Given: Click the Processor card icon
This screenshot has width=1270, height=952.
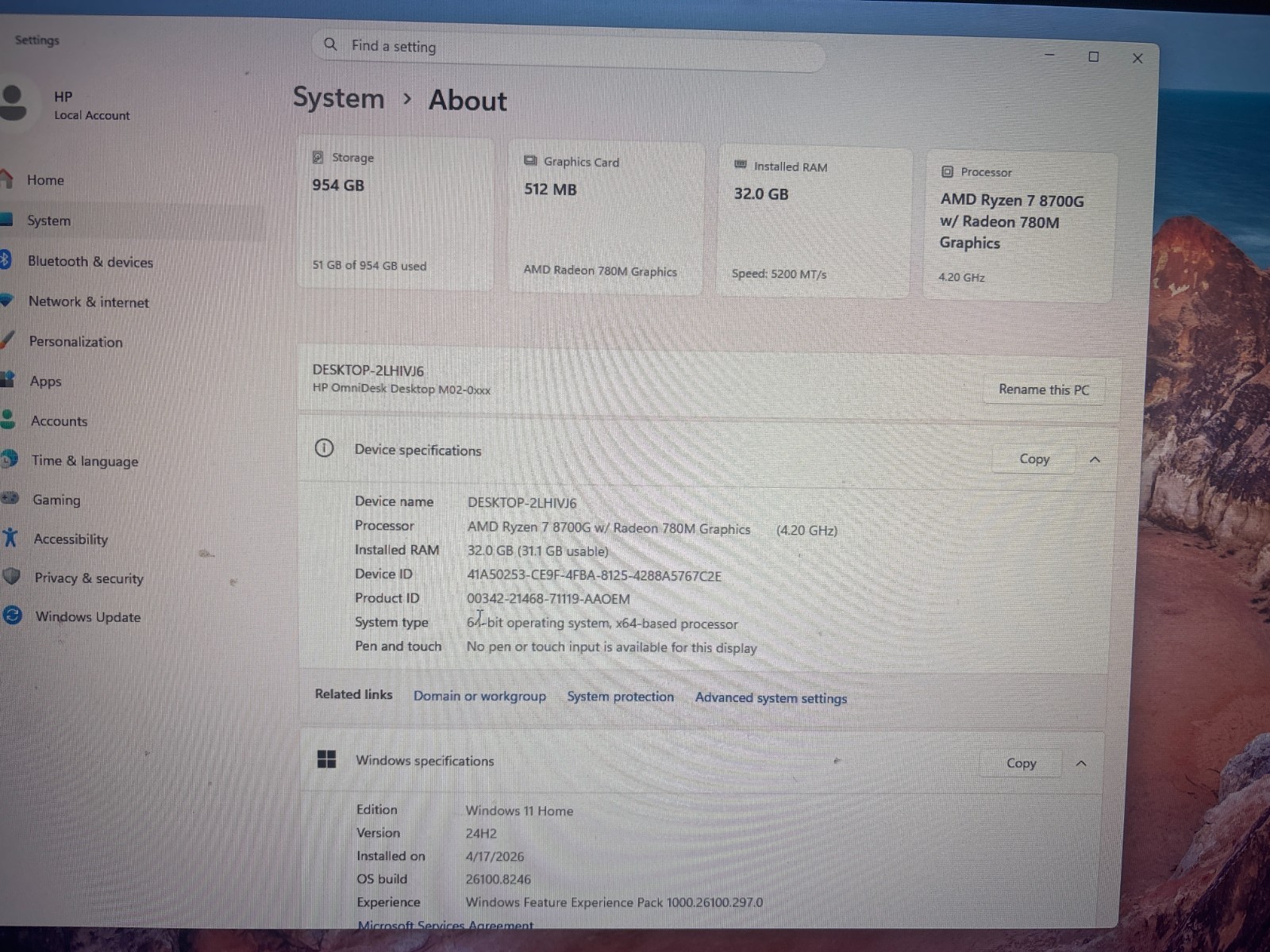Looking at the screenshot, I should 947,171.
